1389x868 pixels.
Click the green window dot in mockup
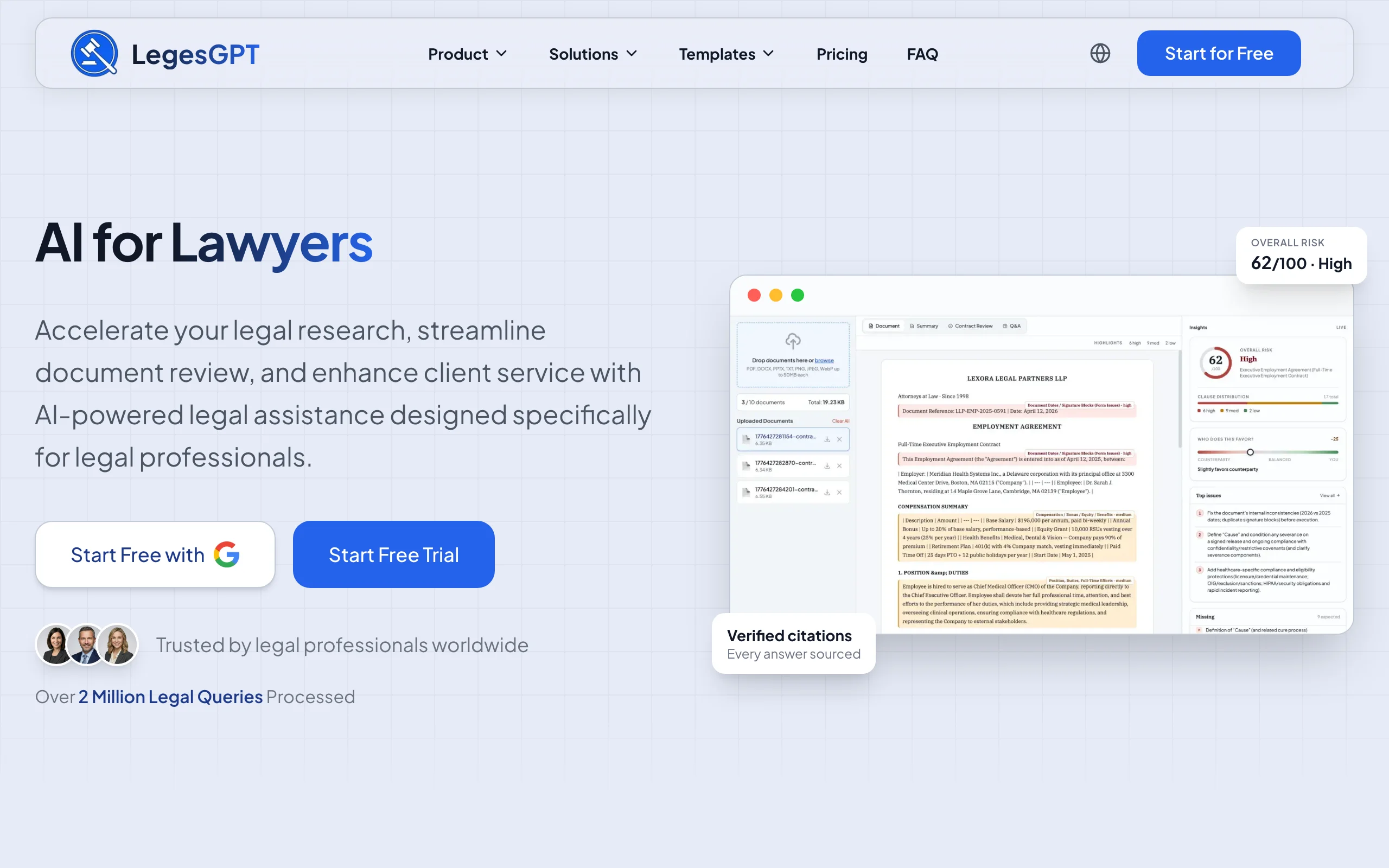tap(797, 295)
